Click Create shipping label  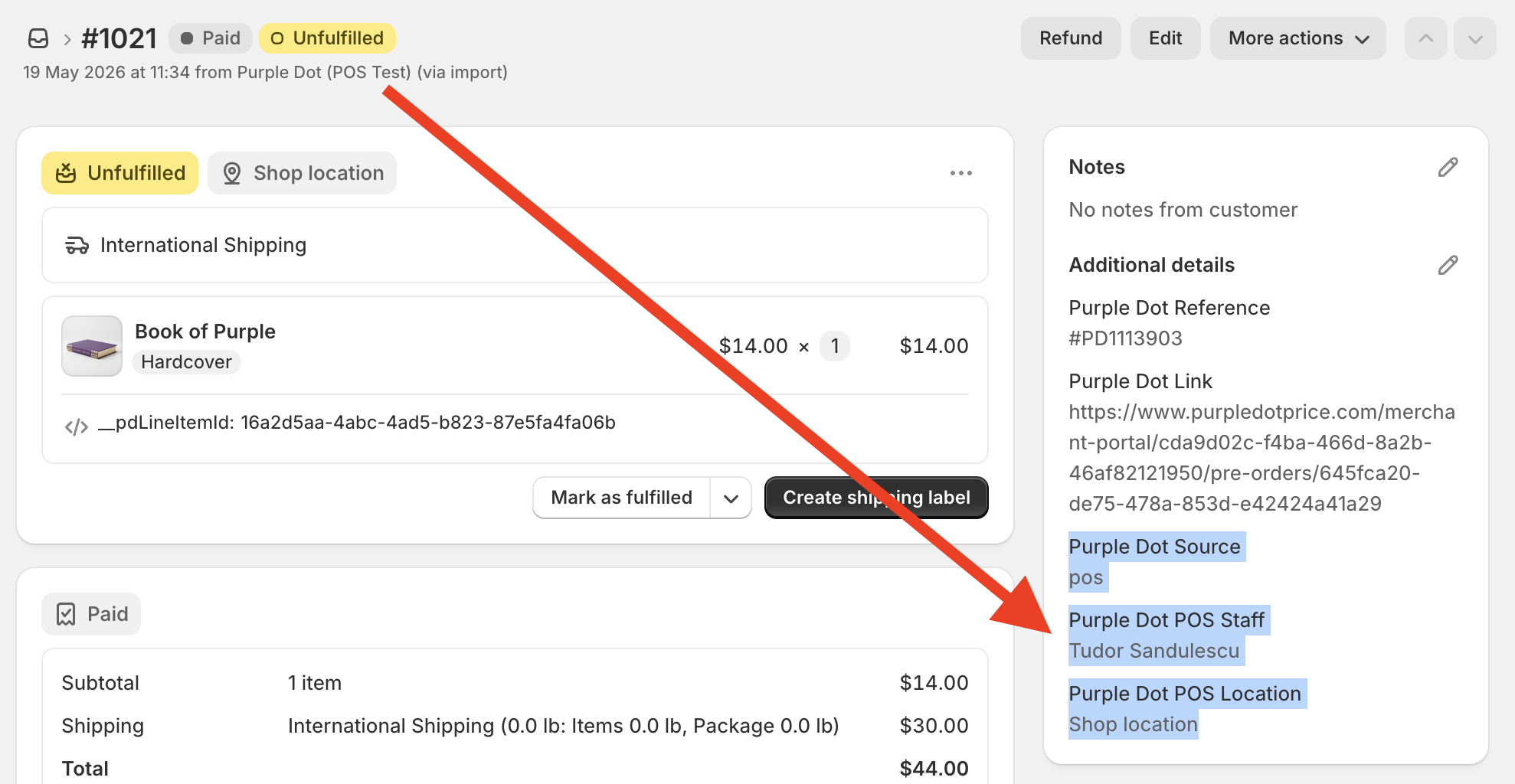tap(876, 498)
